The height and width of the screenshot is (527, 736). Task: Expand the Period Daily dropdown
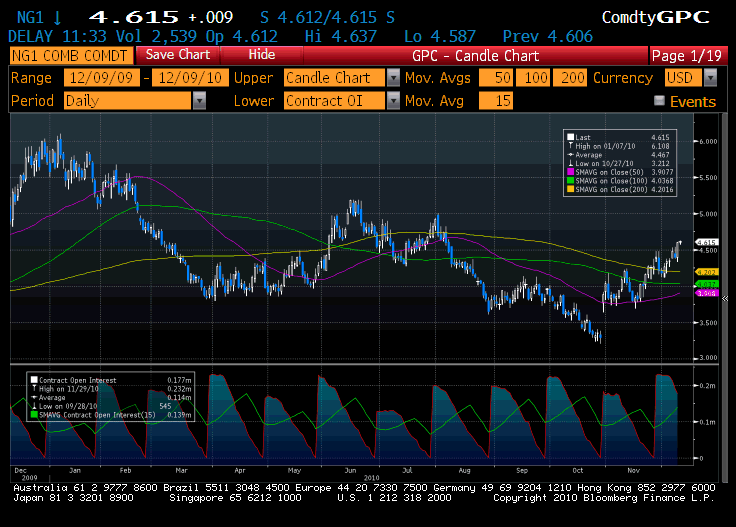click(199, 101)
